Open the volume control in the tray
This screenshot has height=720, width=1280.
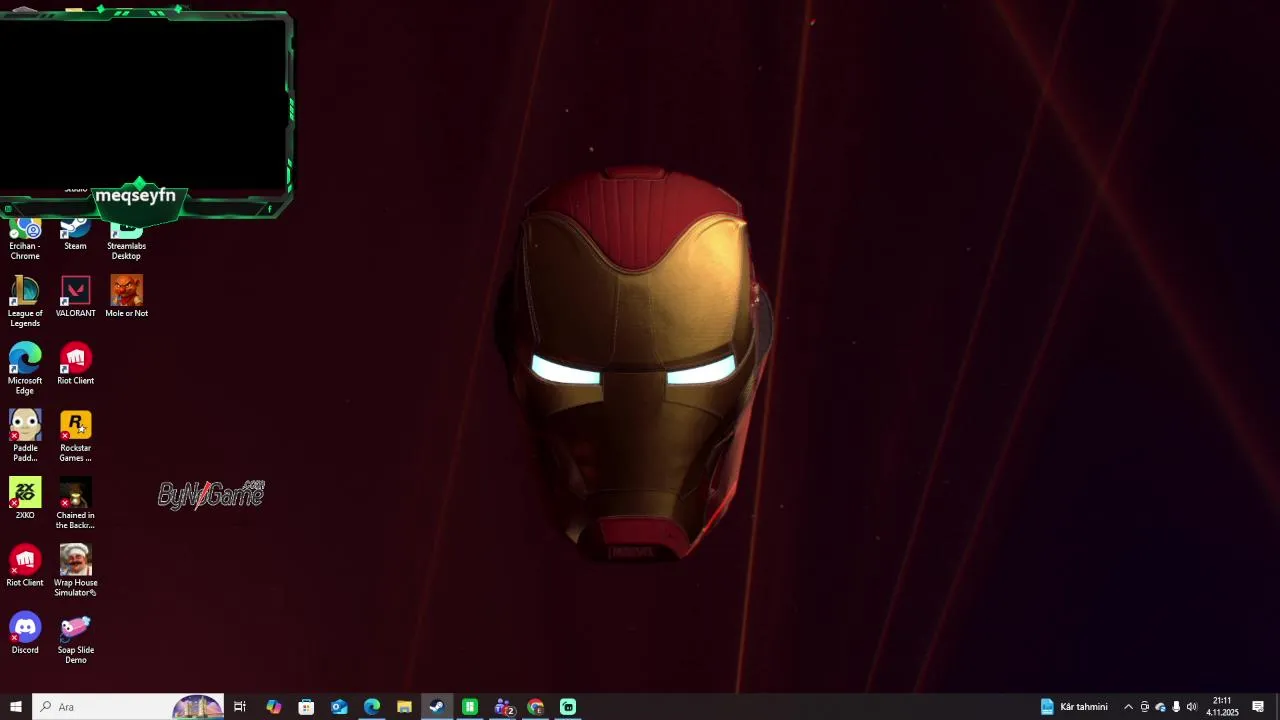(x=1192, y=707)
